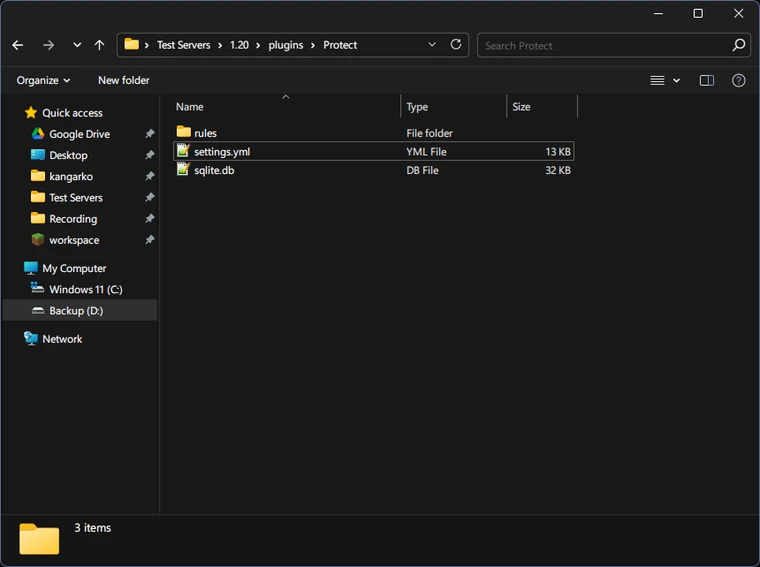Expand breadcrumb chevron after Test Servers
Image resolution: width=760 pixels, height=567 pixels.
tap(220, 46)
